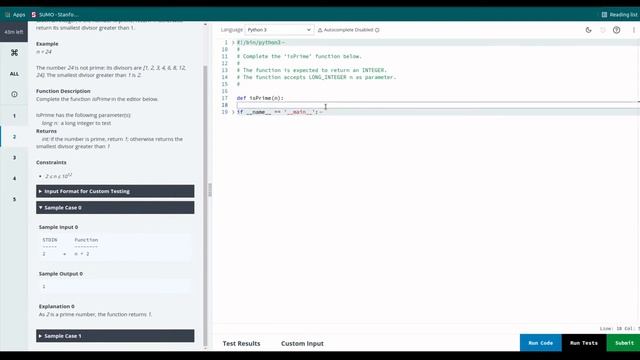The image size is (640, 360).
Task: Click the Line/Col status indicator
Action: click(619, 329)
